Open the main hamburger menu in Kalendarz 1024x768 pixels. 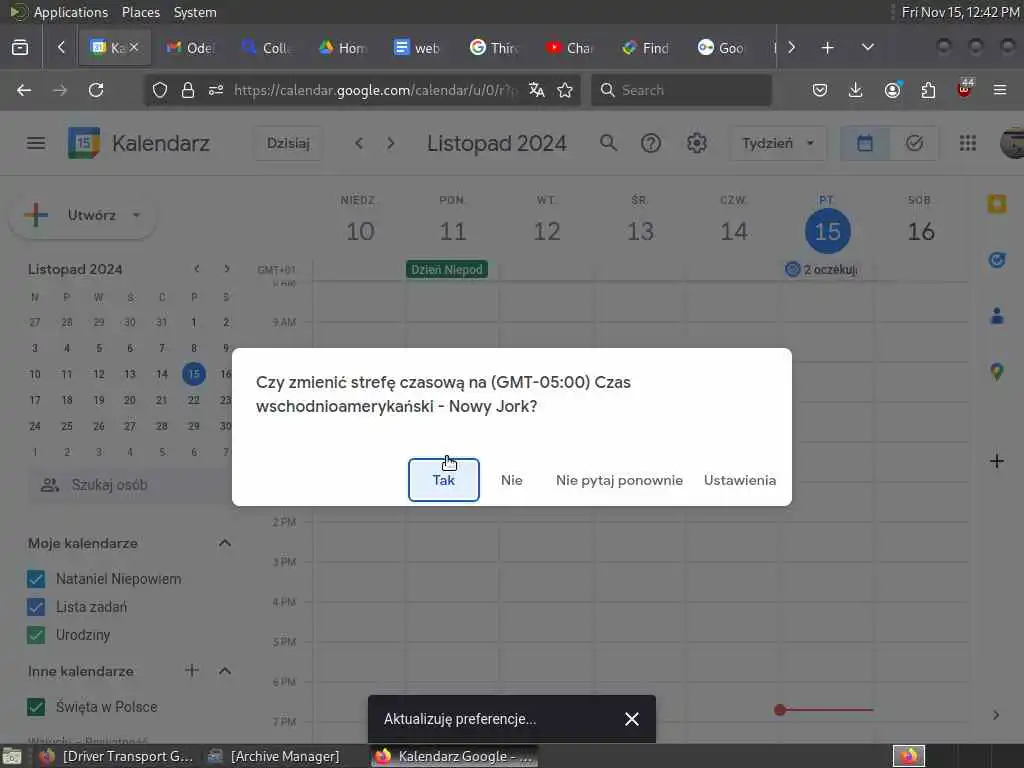pos(36,143)
